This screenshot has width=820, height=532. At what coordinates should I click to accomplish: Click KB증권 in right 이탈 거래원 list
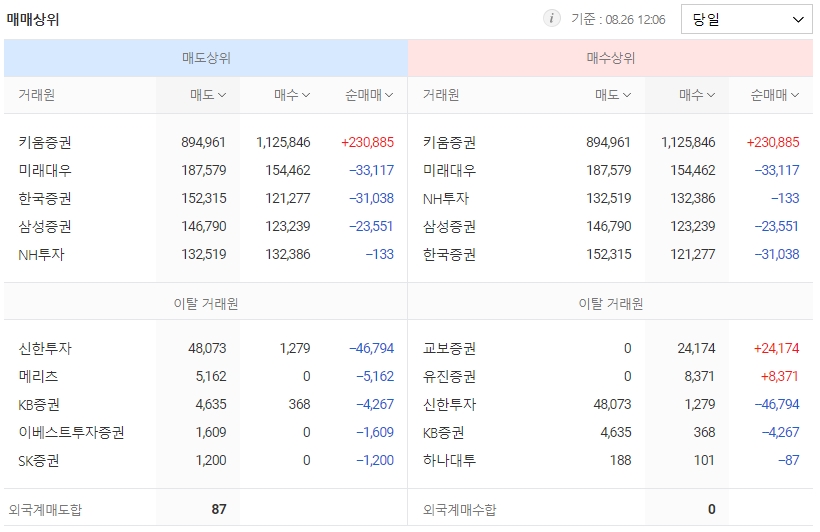pos(443,433)
